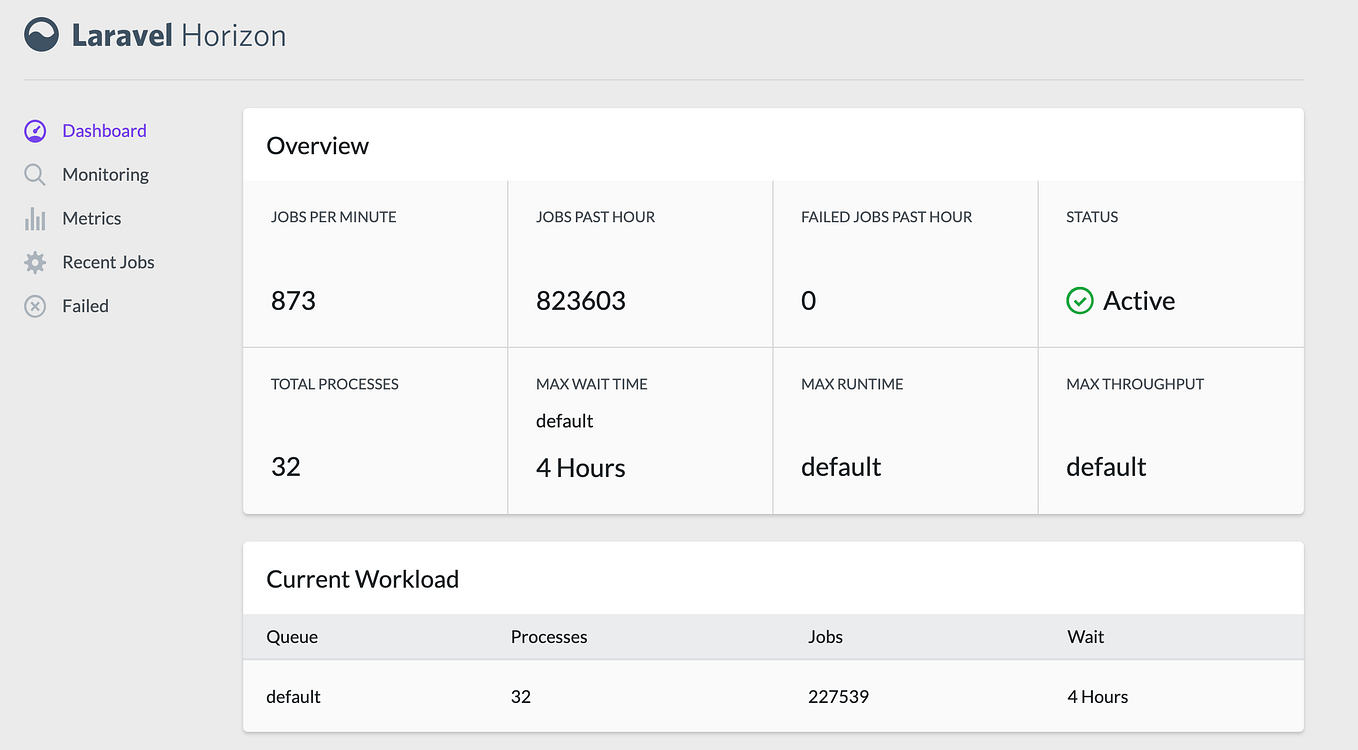Click the Wait column header
Image resolution: width=1358 pixels, height=750 pixels.
click(1085, 637)
